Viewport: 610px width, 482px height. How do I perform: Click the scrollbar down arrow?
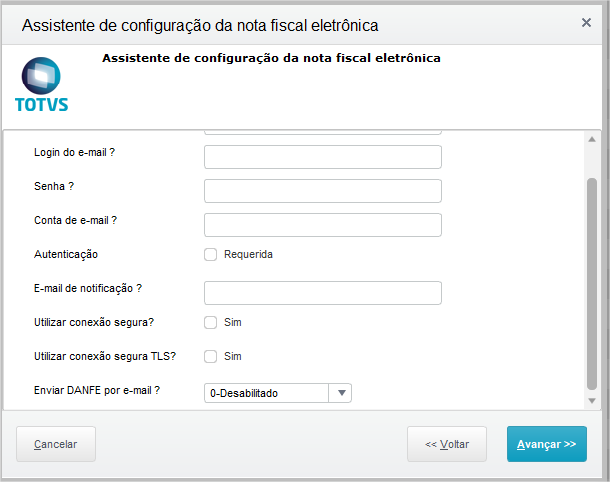[592, 401]
